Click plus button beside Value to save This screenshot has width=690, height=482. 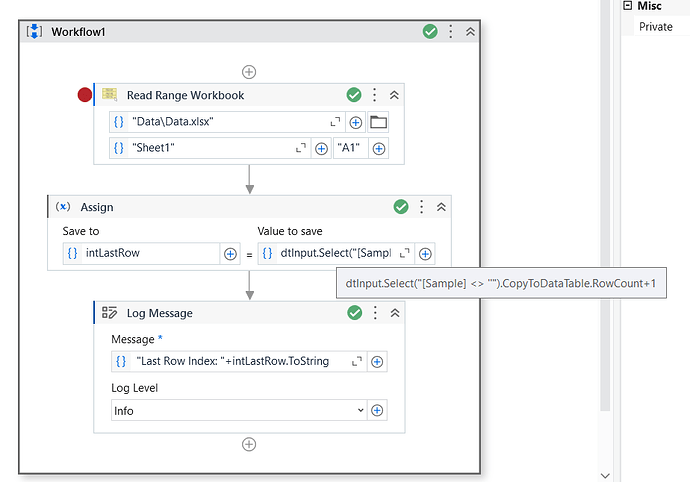coord(426,254)
